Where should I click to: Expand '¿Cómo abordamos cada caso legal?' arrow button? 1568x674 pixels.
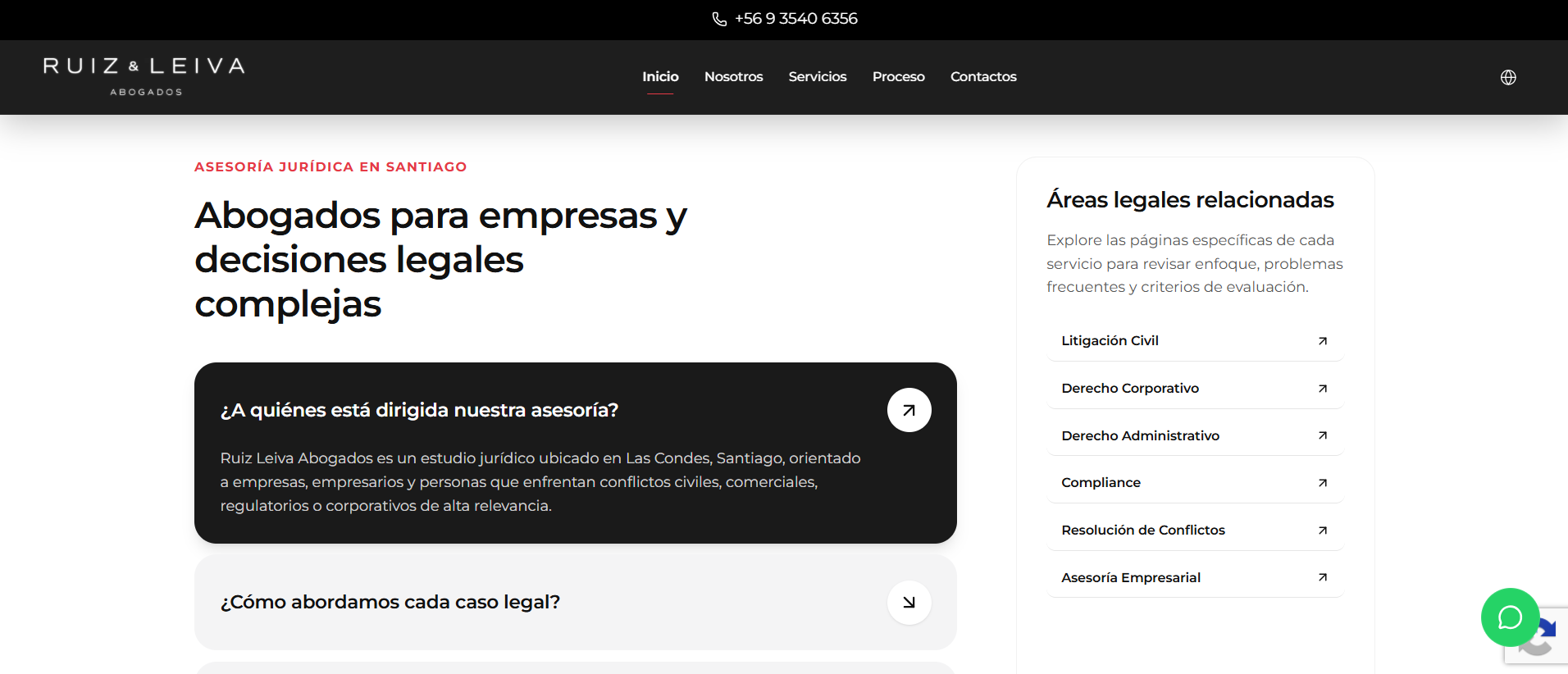tap(909, 603)
